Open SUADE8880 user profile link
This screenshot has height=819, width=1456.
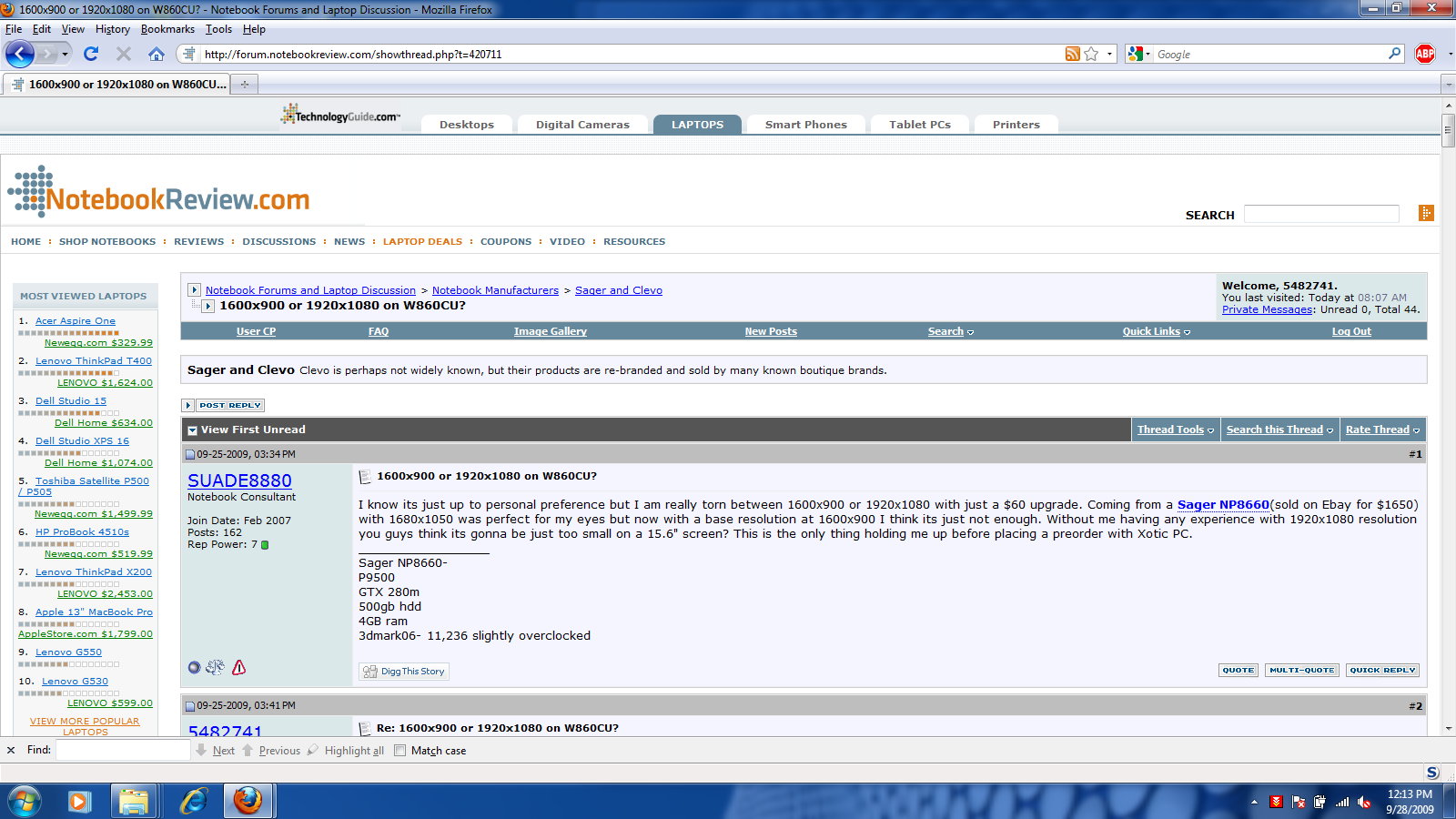[239, 480]
